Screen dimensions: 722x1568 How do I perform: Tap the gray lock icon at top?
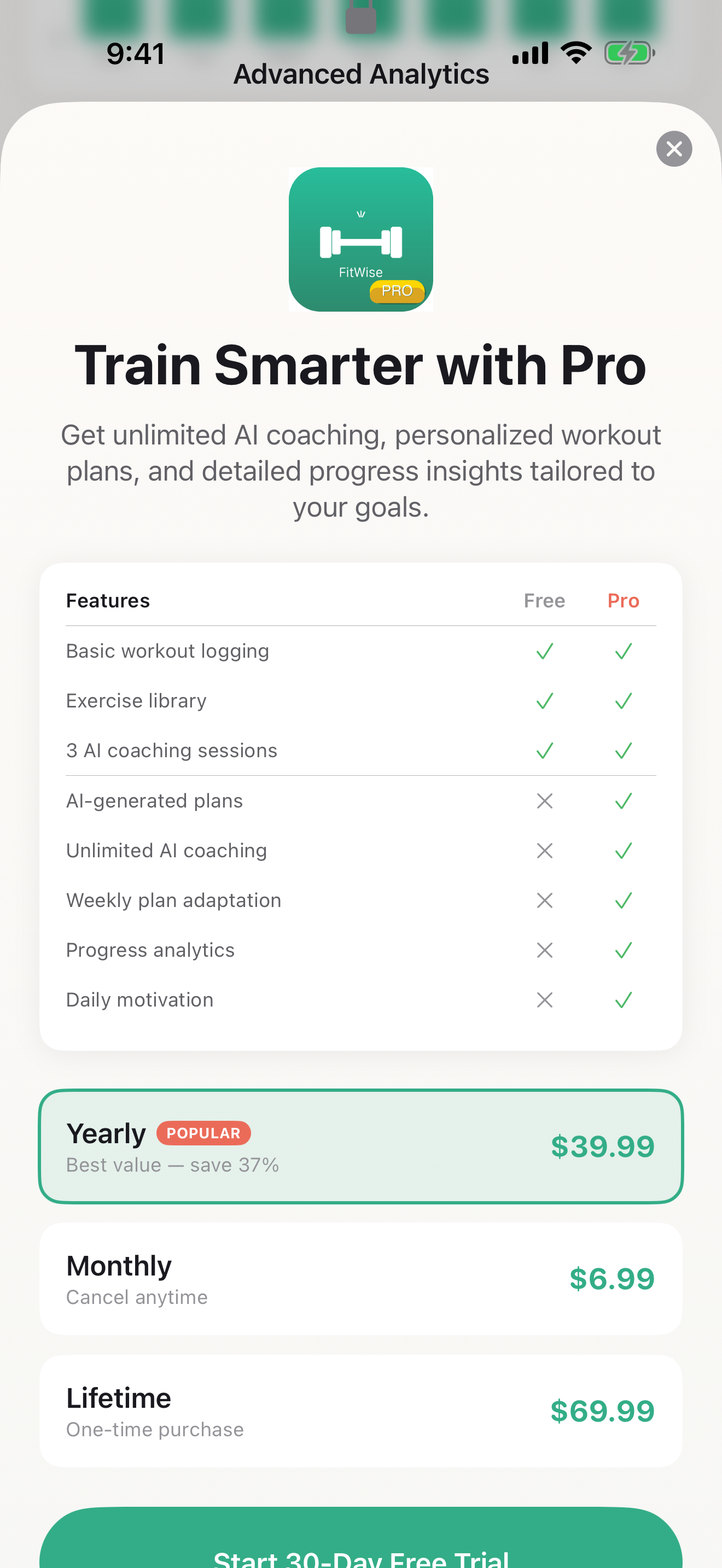click(x=360, y=17)
